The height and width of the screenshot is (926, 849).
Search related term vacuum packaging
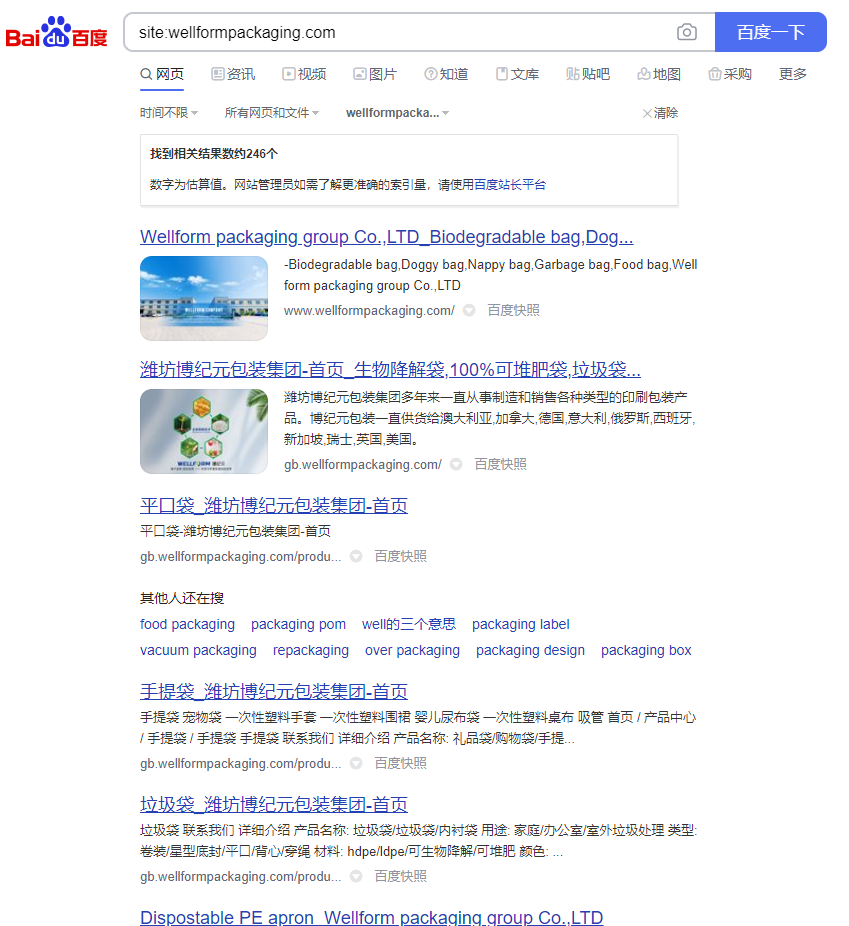click(198, 650)
